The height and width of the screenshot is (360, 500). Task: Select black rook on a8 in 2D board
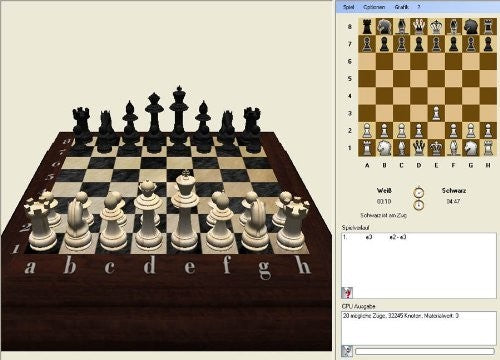[367, 27]
